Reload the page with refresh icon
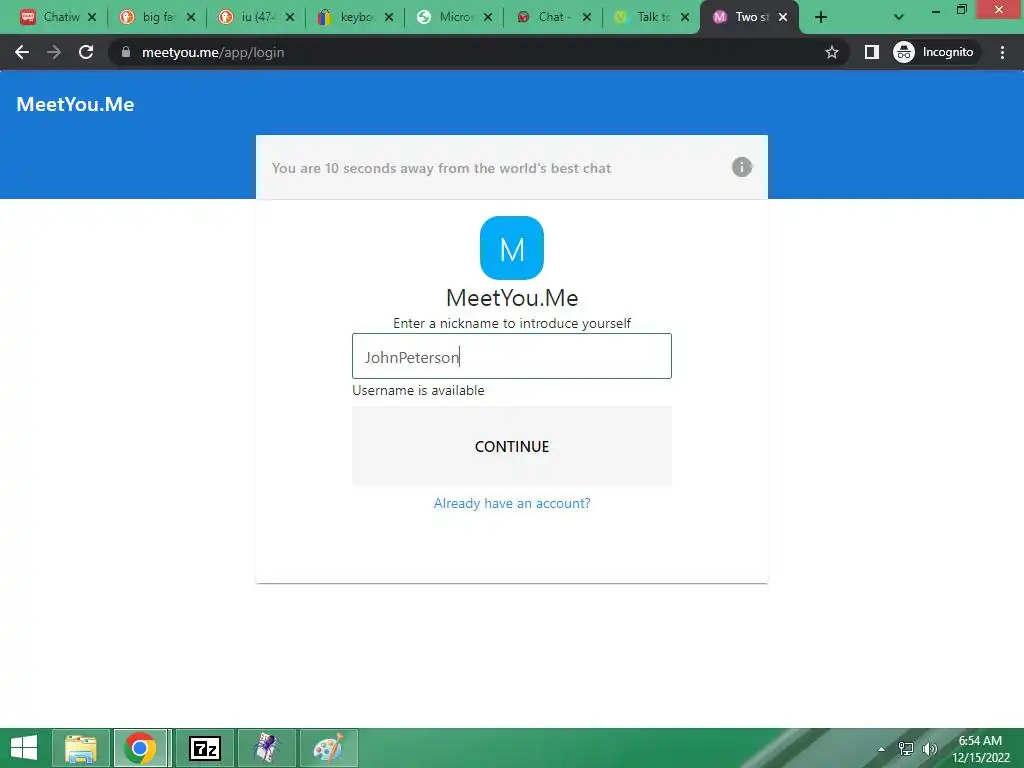1024x768 pixels. coord(86,52)
